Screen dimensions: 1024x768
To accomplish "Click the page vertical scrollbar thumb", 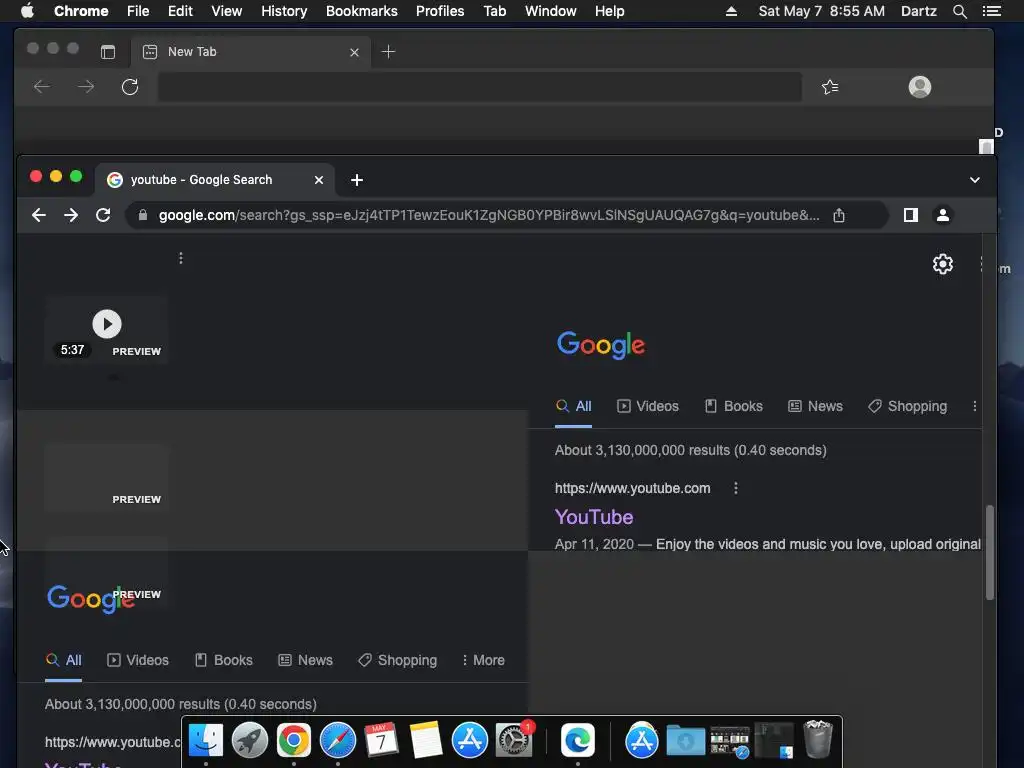I will (x=990, y=552).
